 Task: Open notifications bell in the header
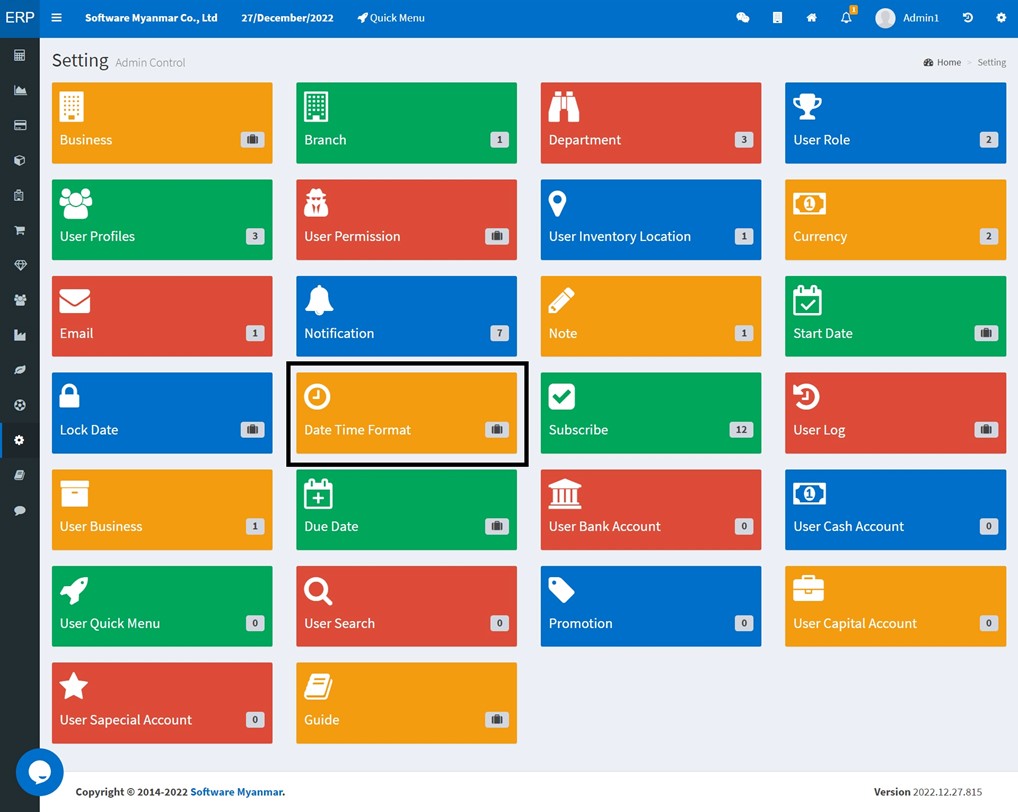point(846,18)
